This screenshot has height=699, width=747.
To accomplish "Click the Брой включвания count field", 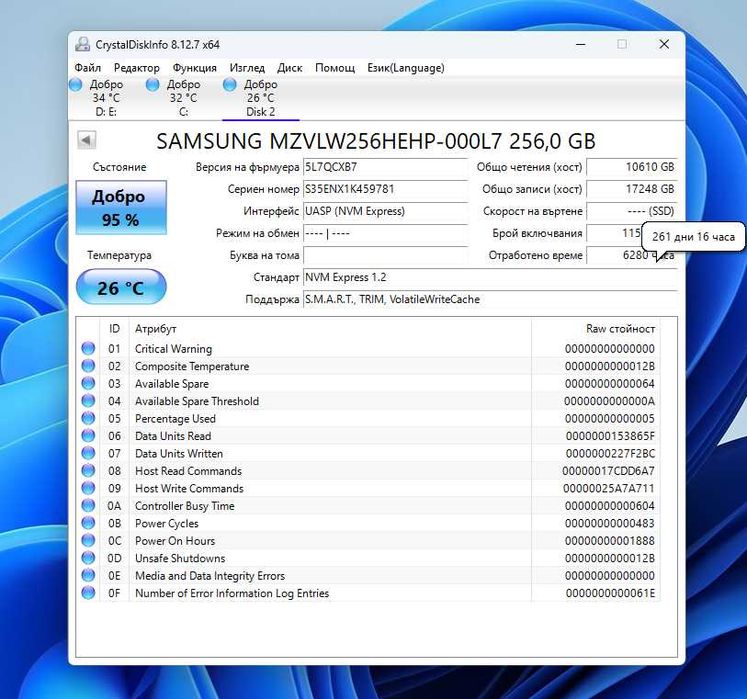I will 615,233.
